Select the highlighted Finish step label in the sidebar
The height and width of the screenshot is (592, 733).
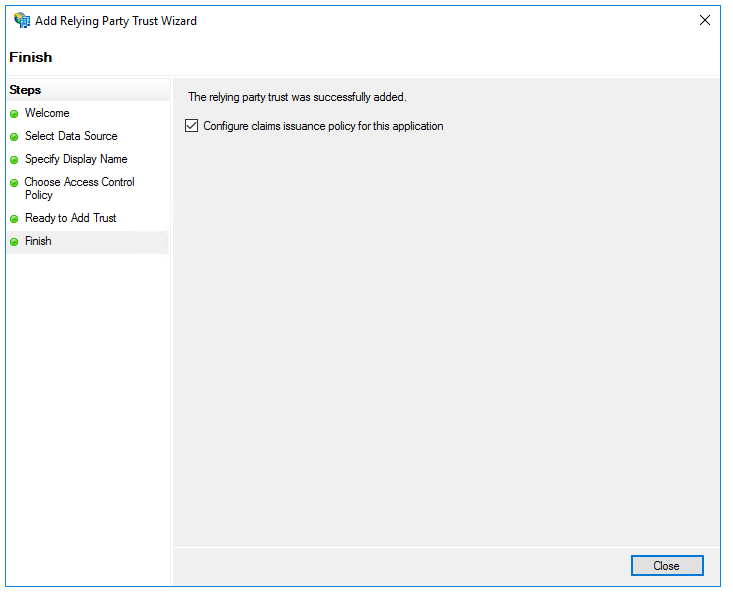click(x=38, y=241)
